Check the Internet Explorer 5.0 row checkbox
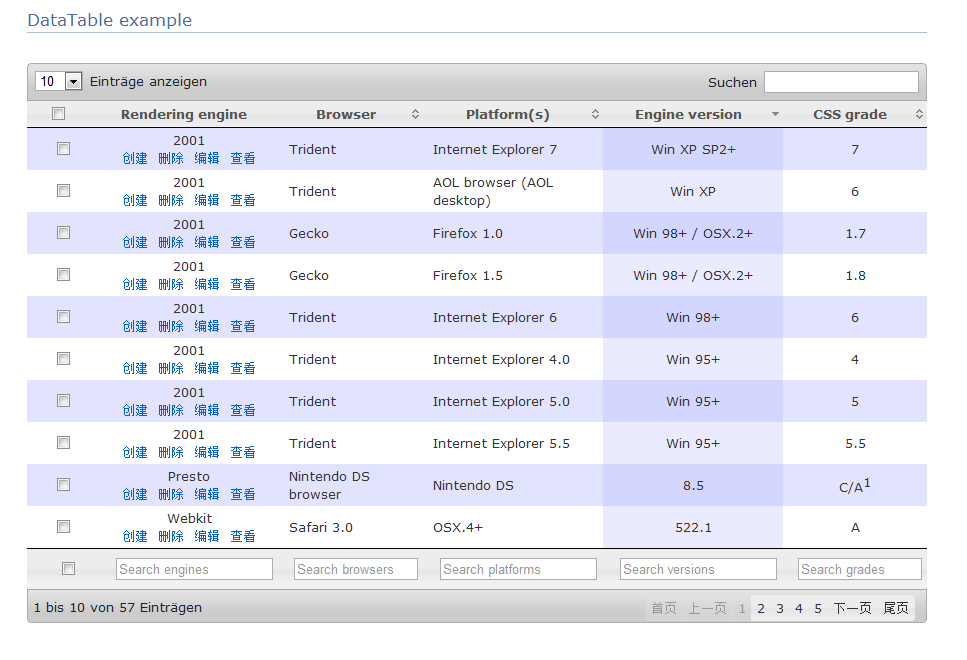This screenshot has width=967, height=660. 64,401
